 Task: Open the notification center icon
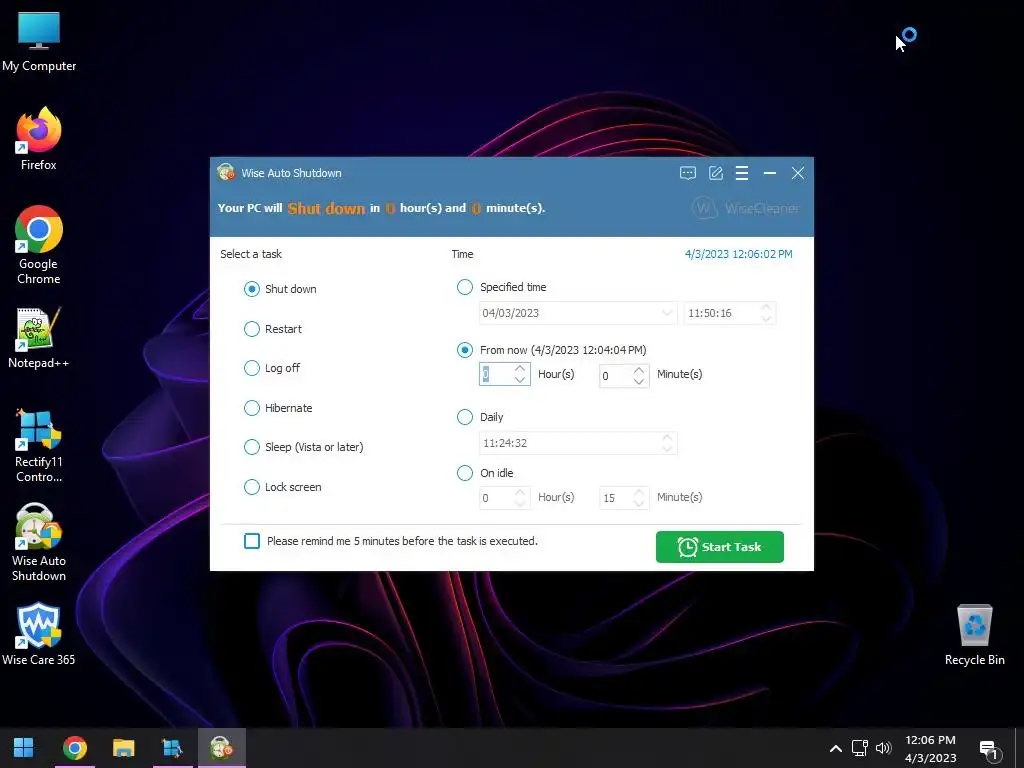tap(989, 750)
